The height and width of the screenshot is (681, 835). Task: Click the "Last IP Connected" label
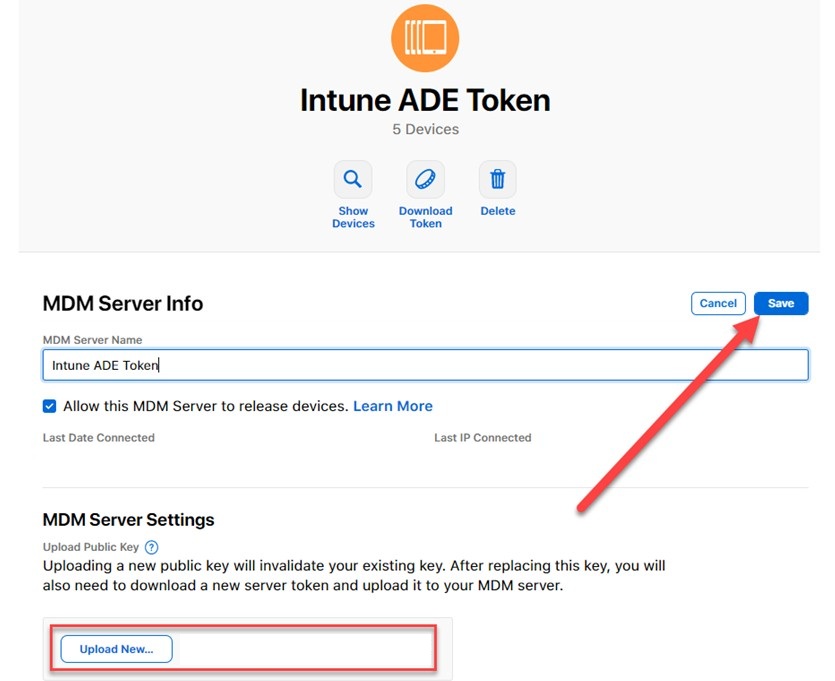click(x=482, y=438)
